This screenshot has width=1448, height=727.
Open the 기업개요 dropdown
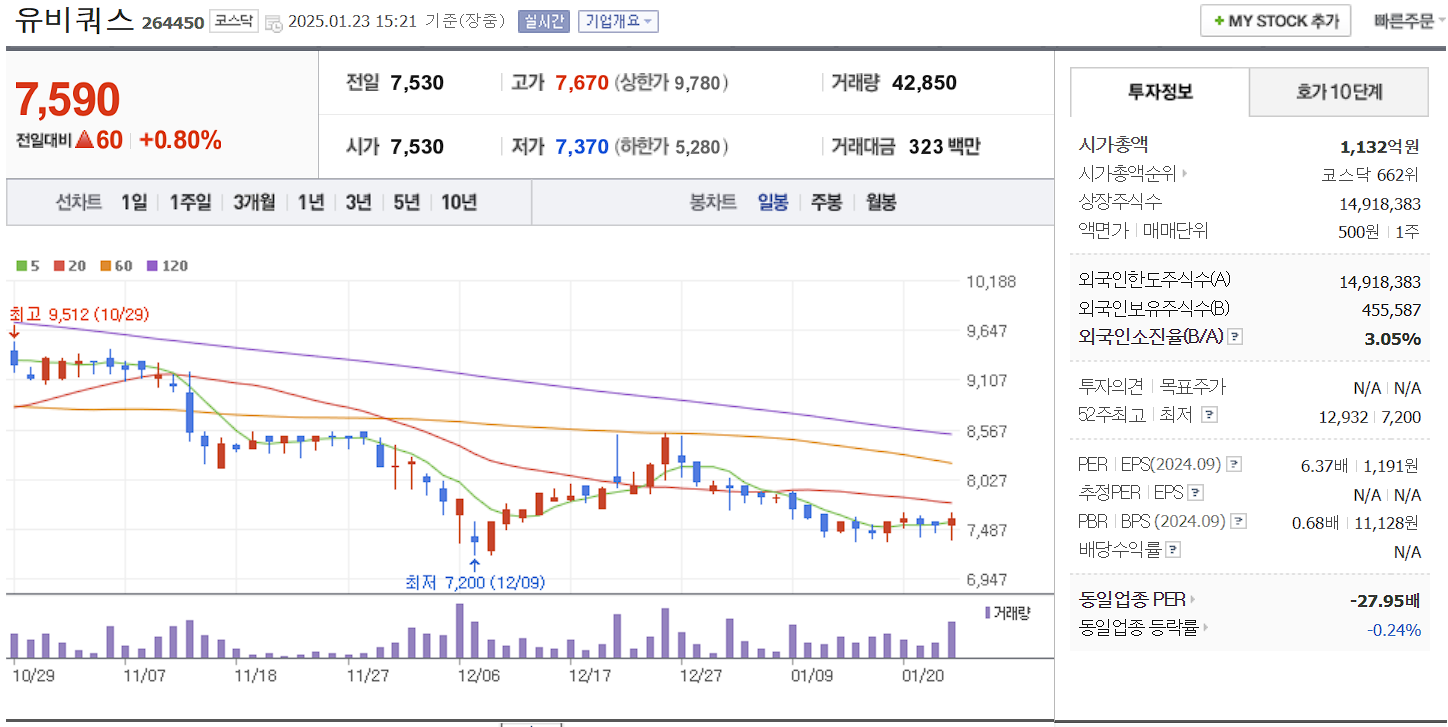coord(617,21)
